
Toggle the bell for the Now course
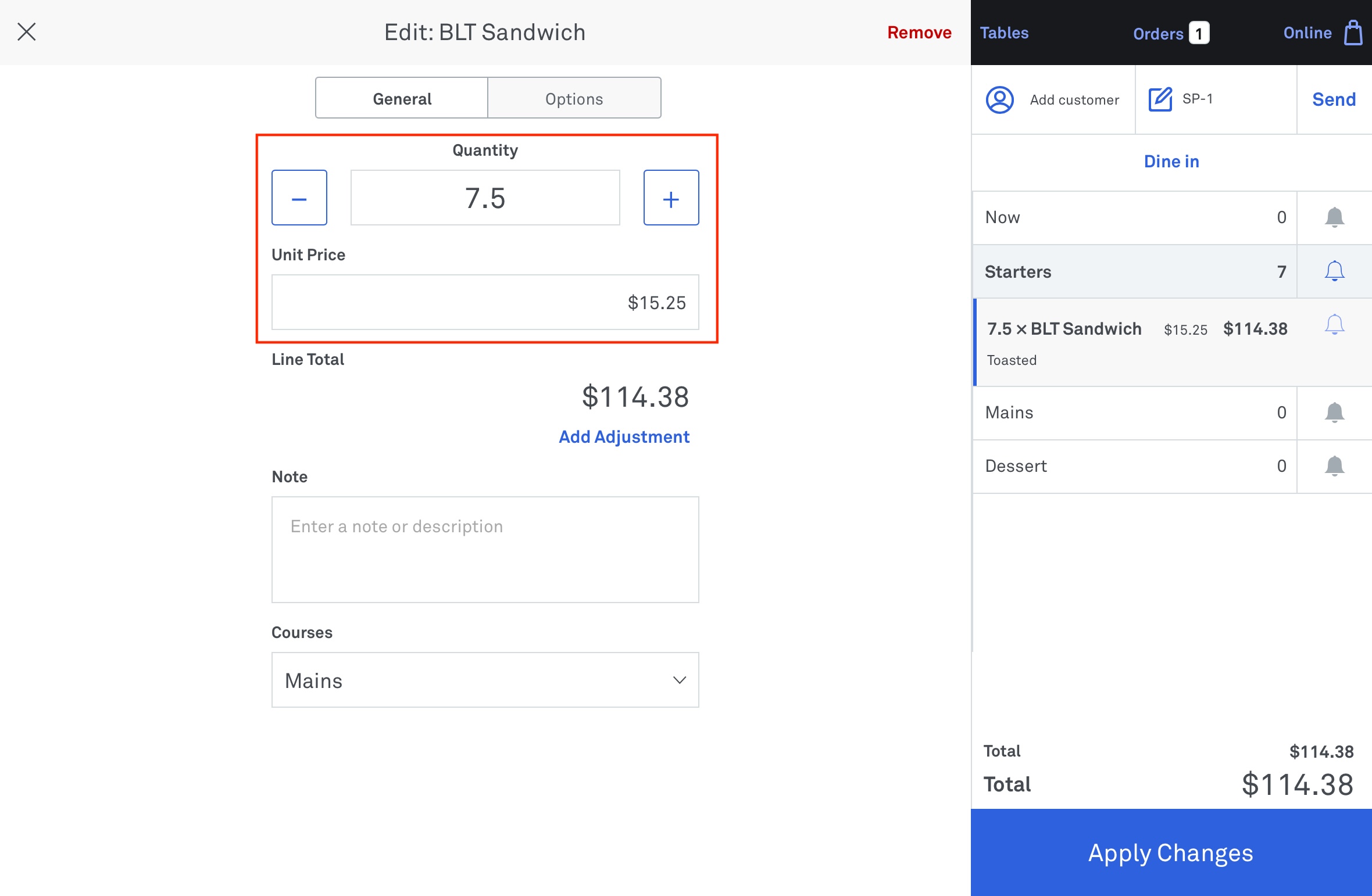(x=1334, y=218)
